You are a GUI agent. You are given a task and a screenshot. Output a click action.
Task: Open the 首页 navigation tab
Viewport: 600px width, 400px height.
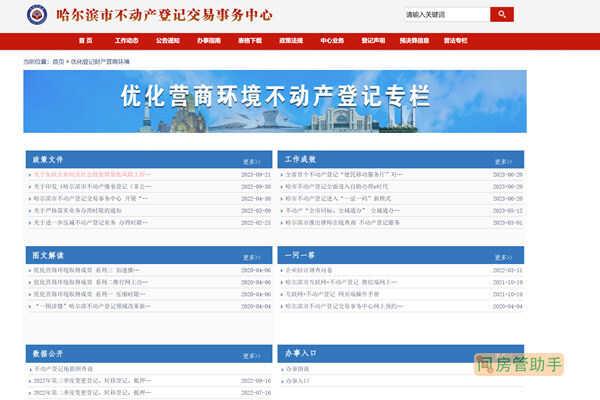pyautogui.click(x=84, y=41)
